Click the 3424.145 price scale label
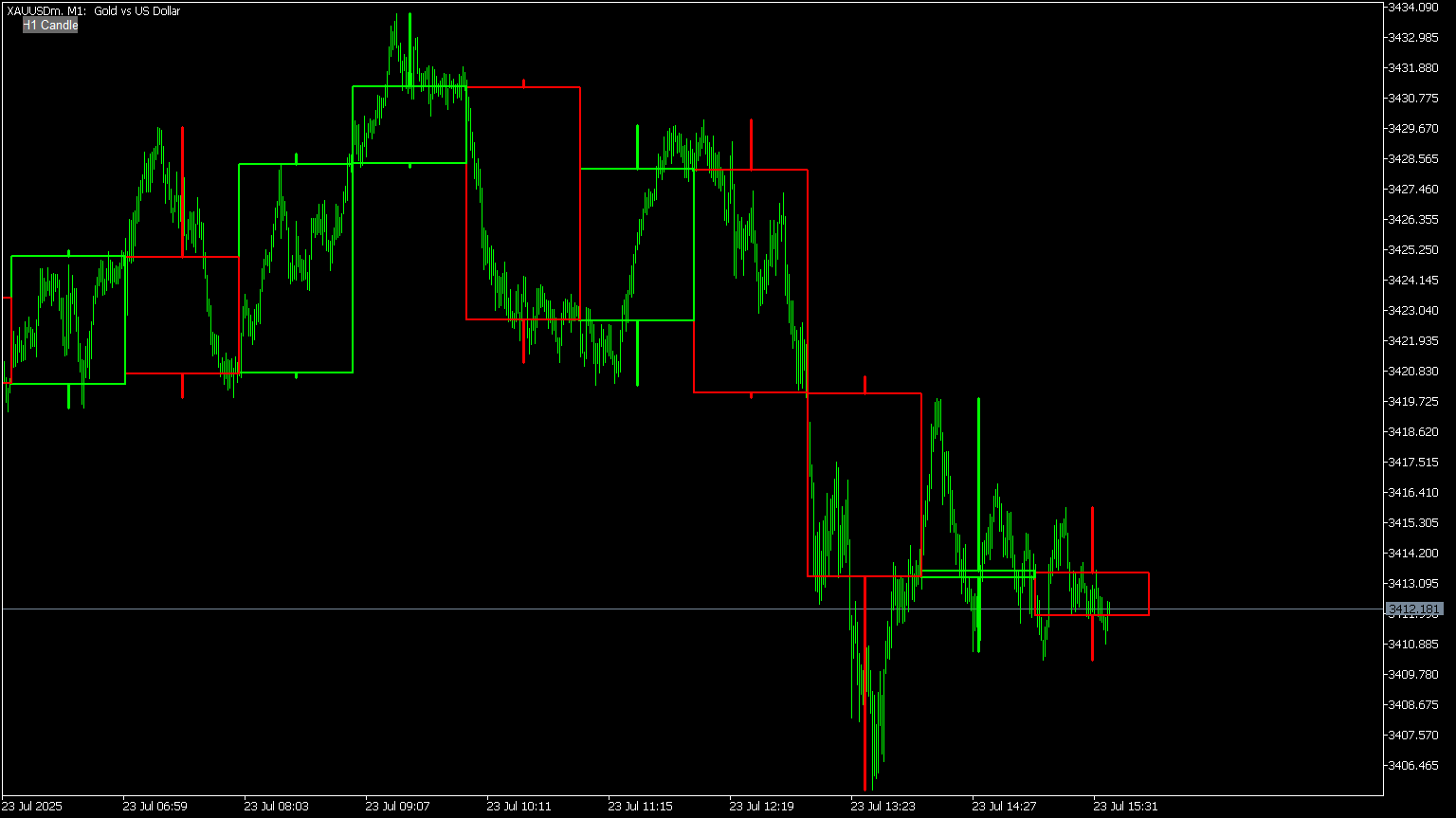Image resolution: width=1456 pixels, height=818 pixels. pyautogui.click(x=1413, y=281)
